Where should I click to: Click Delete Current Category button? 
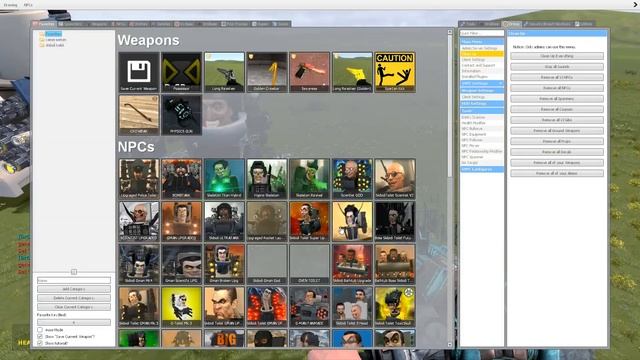point(74,298)
